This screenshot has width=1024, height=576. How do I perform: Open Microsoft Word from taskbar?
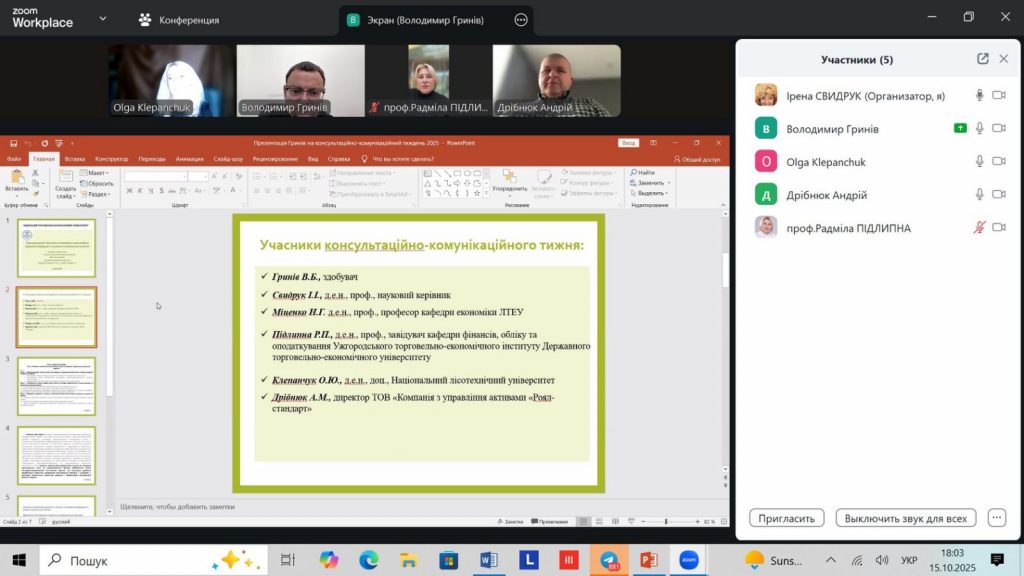(x=489, y=560)
